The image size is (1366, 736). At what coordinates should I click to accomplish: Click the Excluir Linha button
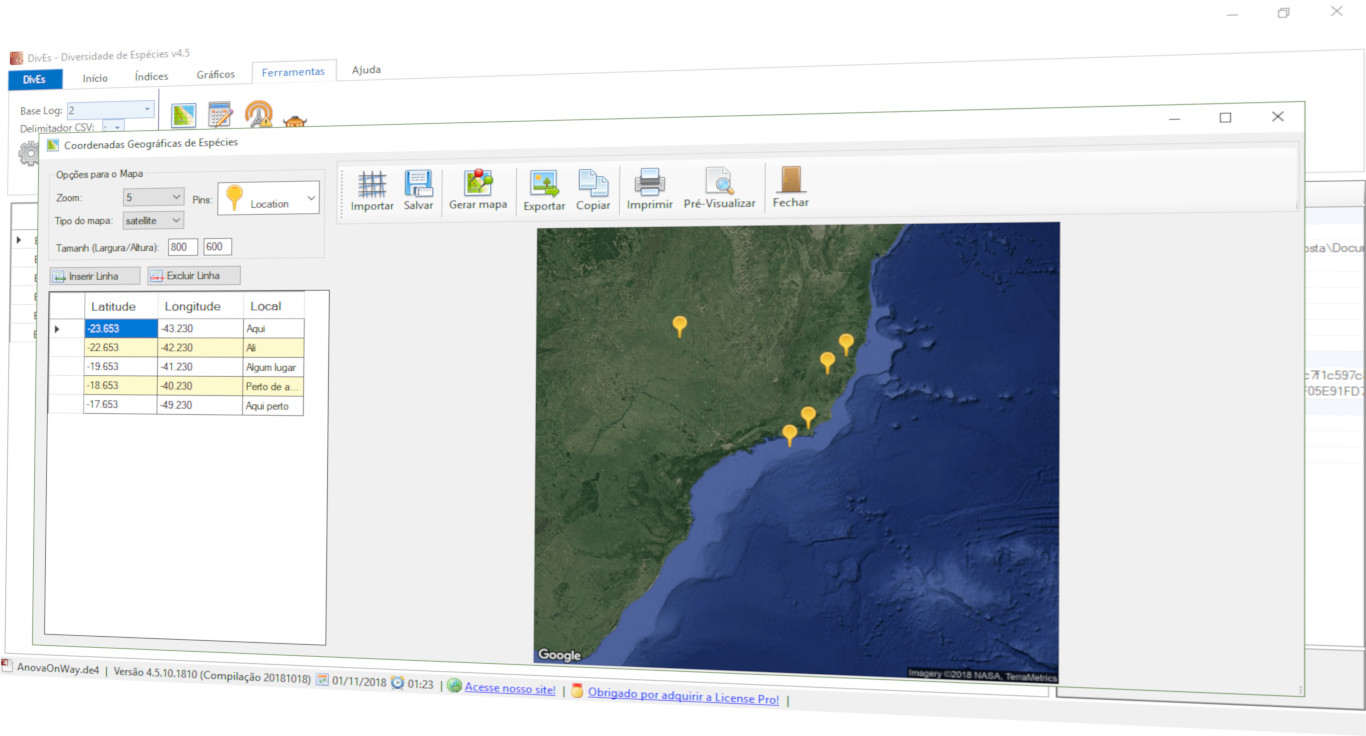194,275
